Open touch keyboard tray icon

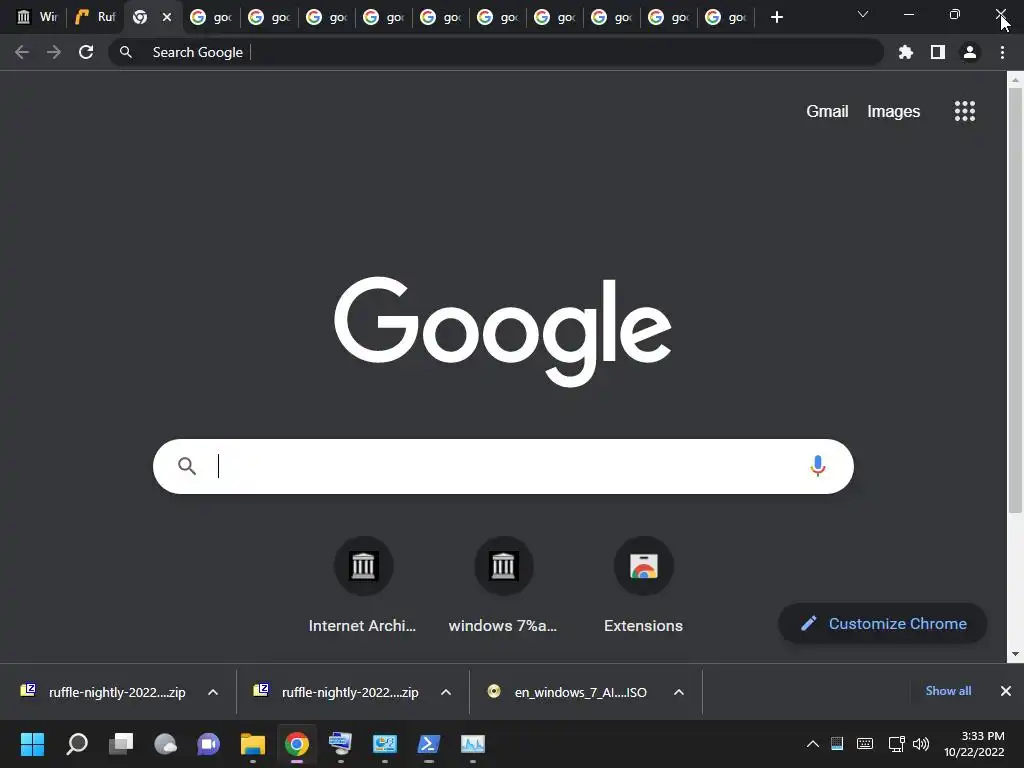tap(865, 744)
